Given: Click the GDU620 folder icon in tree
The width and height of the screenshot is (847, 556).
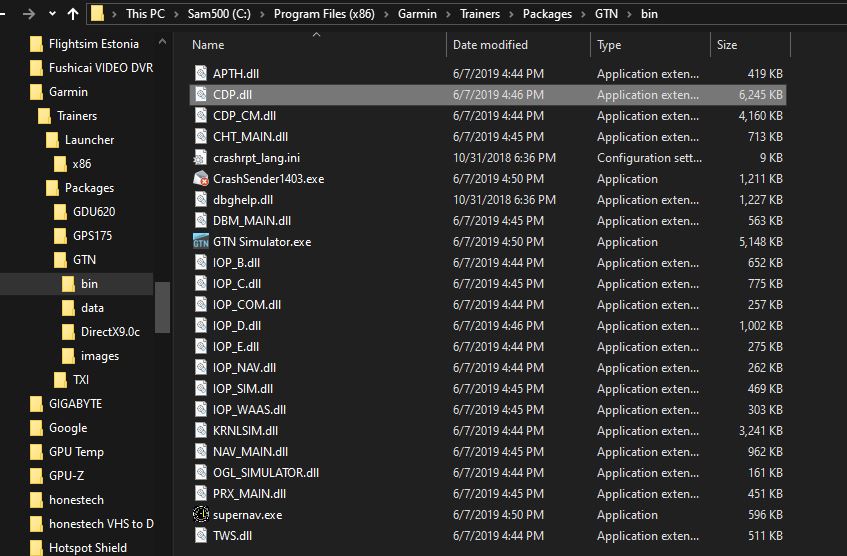Looking at the screenshot, I should (x=60, y=212).
